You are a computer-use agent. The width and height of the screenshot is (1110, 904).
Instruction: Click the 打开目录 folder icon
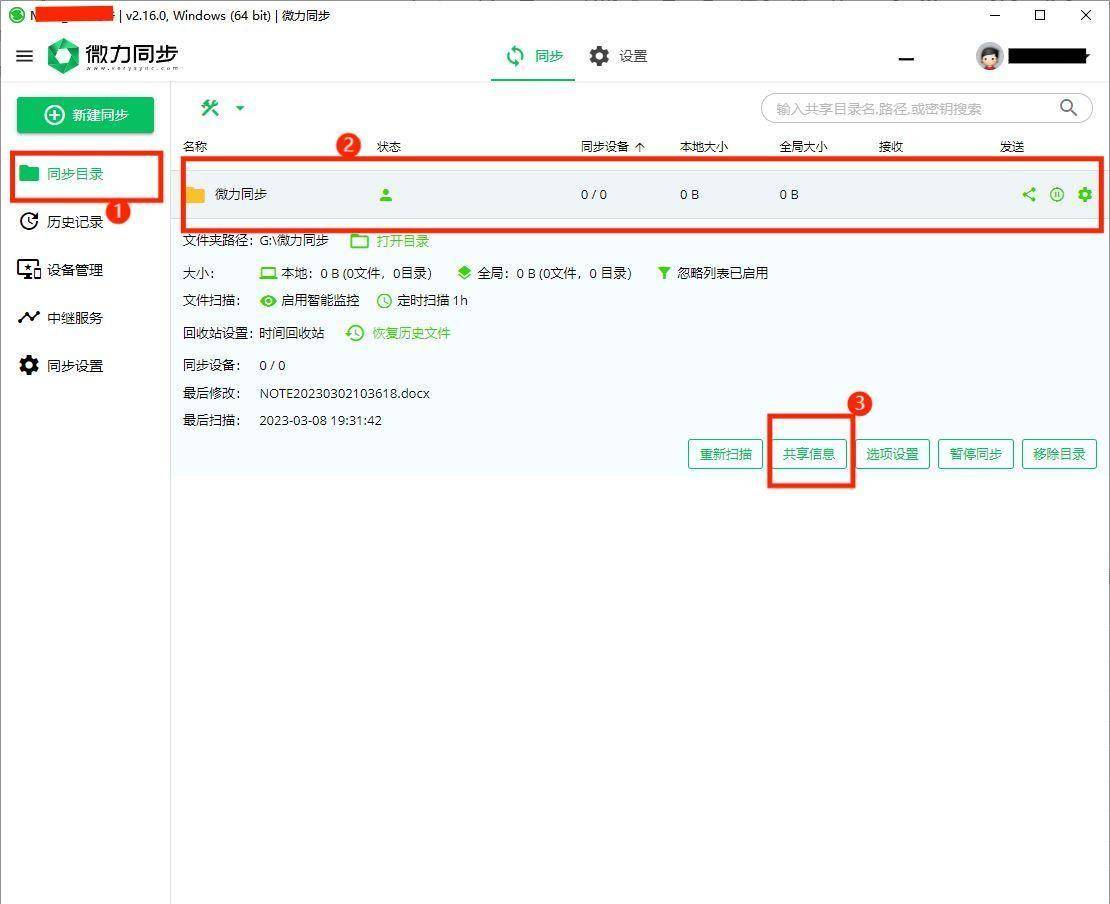coord(360,241)
